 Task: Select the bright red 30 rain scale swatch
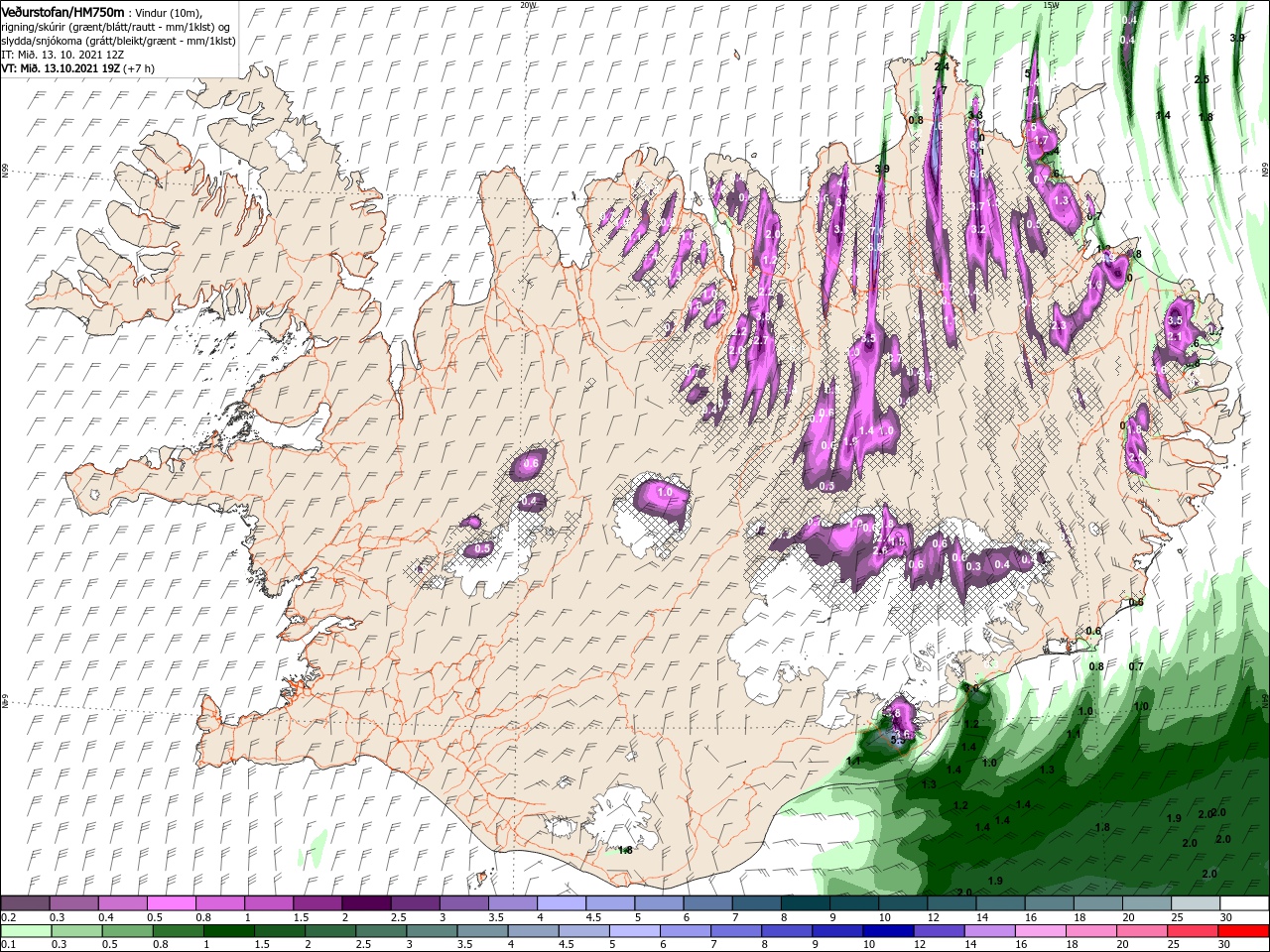coord(1242,931)
